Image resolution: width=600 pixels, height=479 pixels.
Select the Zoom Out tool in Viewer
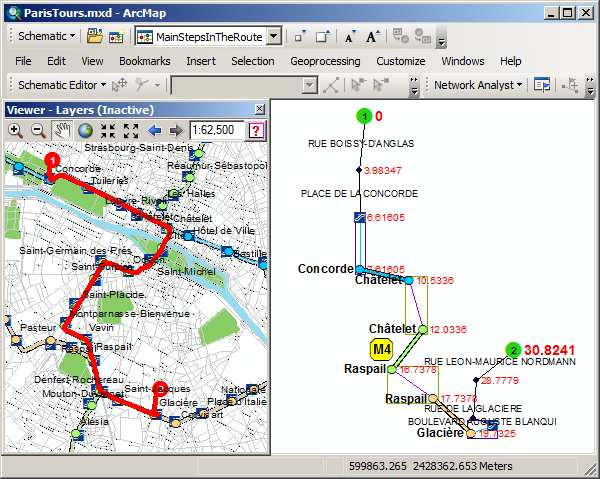38,131
